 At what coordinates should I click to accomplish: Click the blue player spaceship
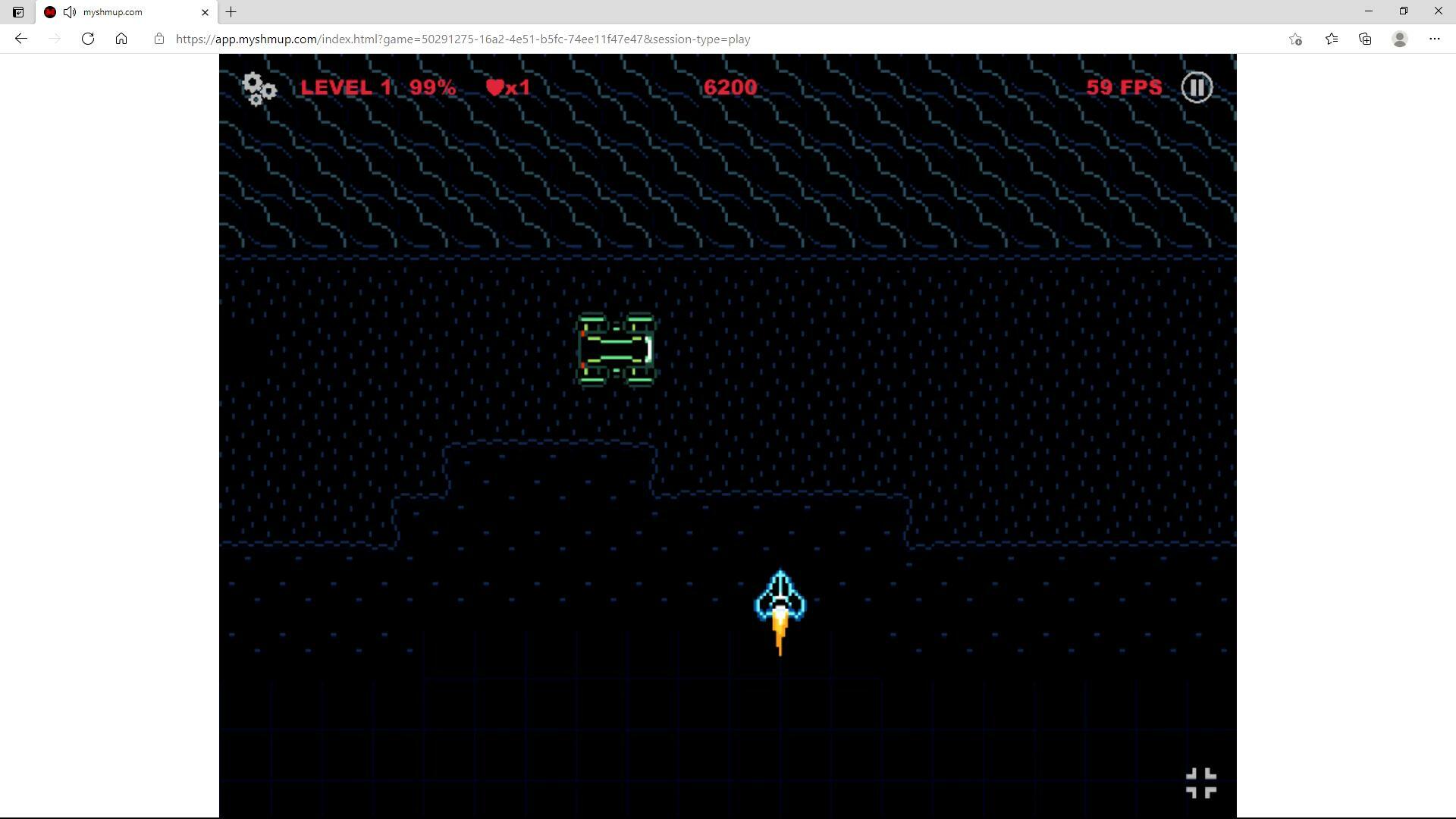(x=780, y=601)
